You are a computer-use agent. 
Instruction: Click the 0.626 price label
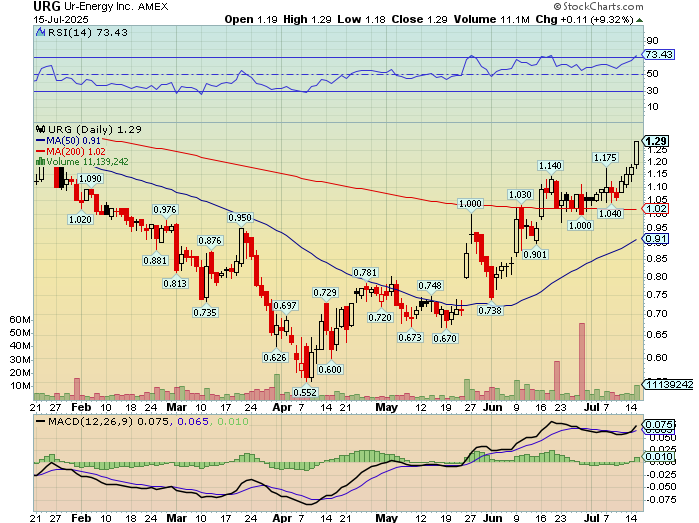275,357
